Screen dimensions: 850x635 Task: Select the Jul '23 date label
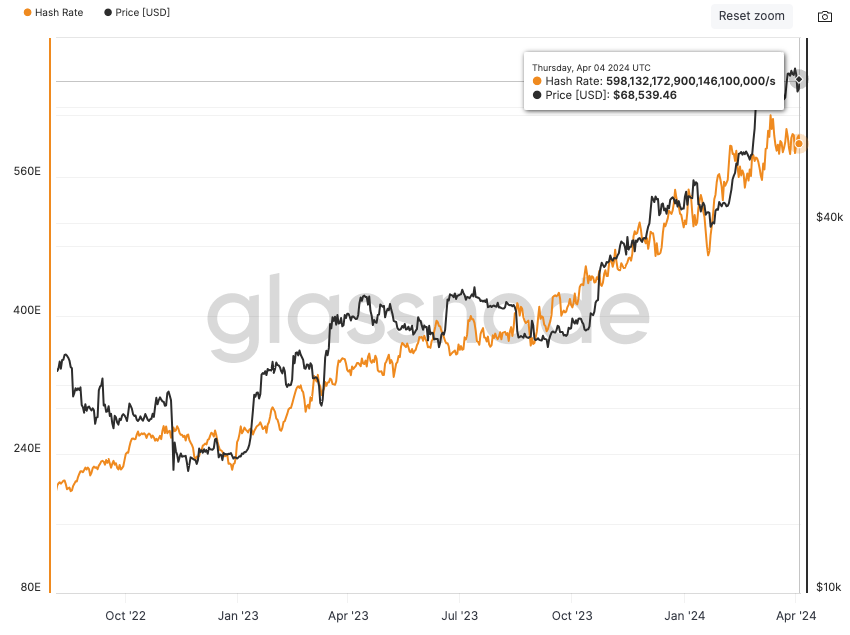[458, 616]
